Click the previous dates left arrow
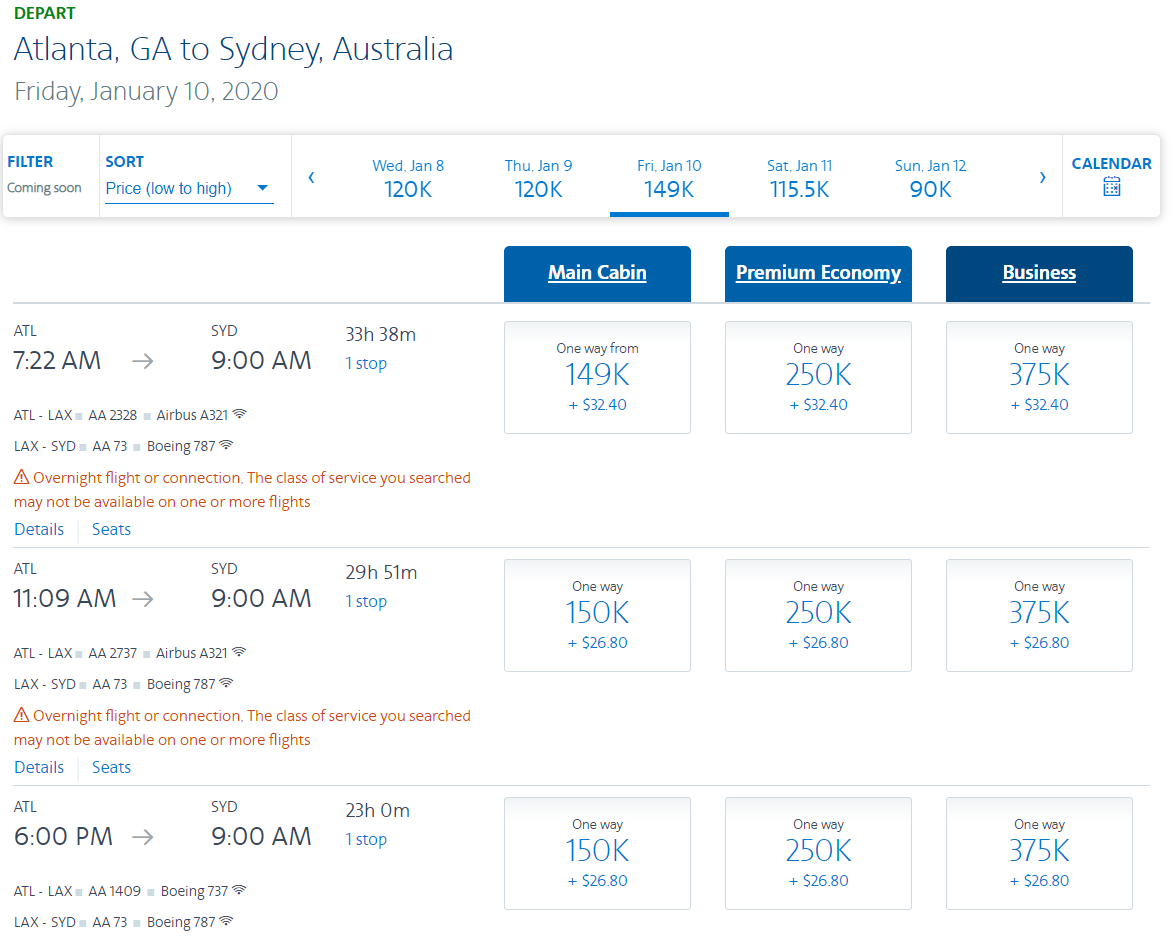This screenshot has height=944, width=1176. [x=312, y=177]
